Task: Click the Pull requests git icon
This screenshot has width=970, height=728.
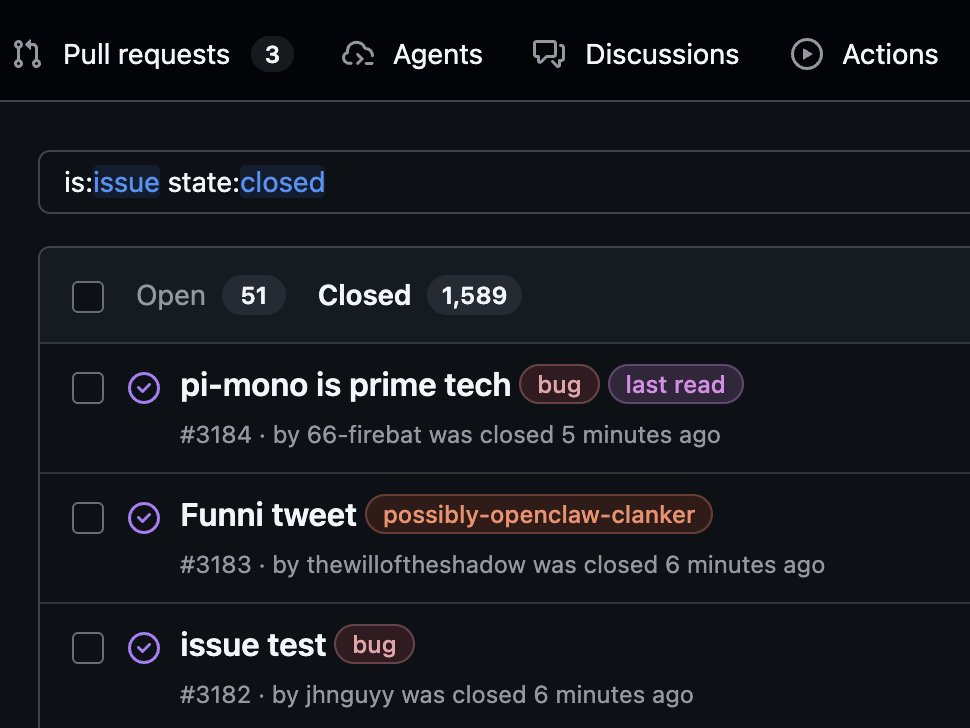Action: pyautogui.click(x=27, y=54)
